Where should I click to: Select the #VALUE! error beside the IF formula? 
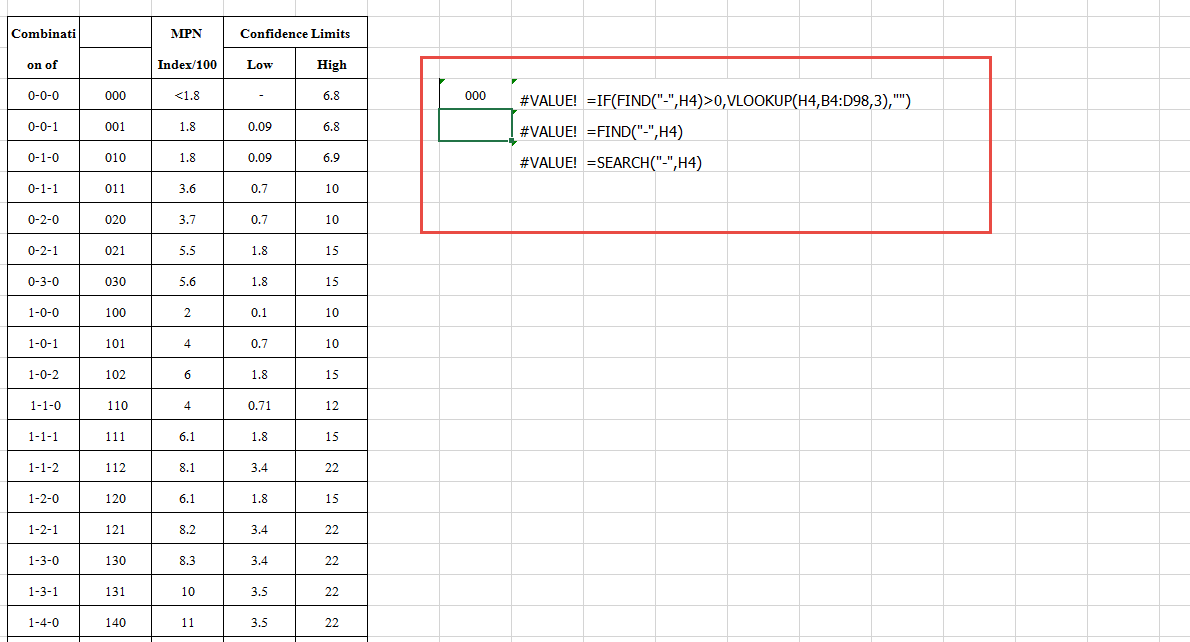click(x=548, y=101)
